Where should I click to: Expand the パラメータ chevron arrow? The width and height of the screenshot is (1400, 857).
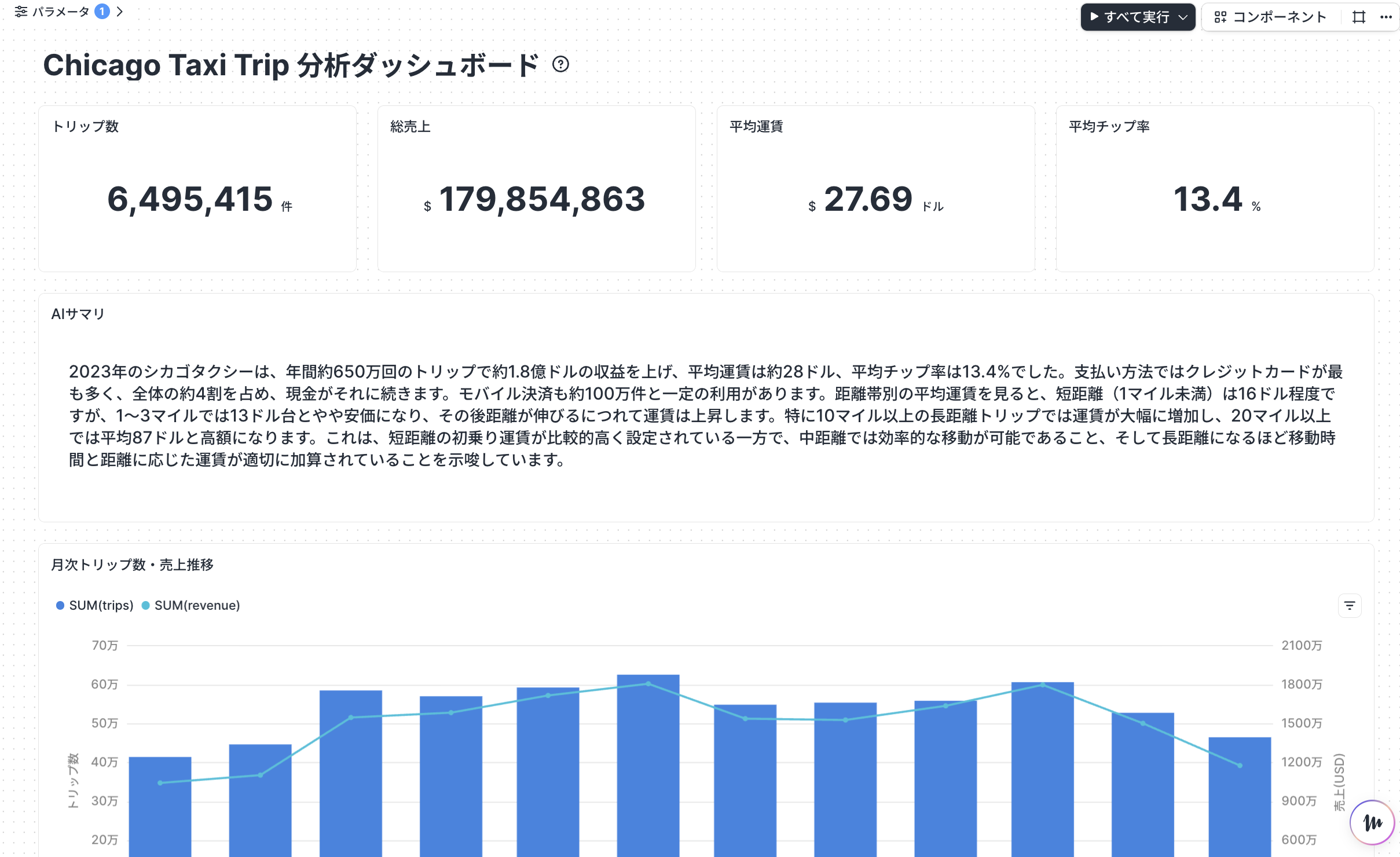(120, 12)
